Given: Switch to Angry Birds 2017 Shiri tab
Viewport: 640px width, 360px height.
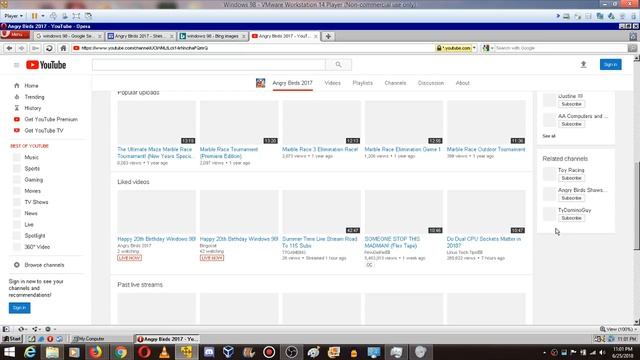Looking at the screenshot, I should 140,36.
